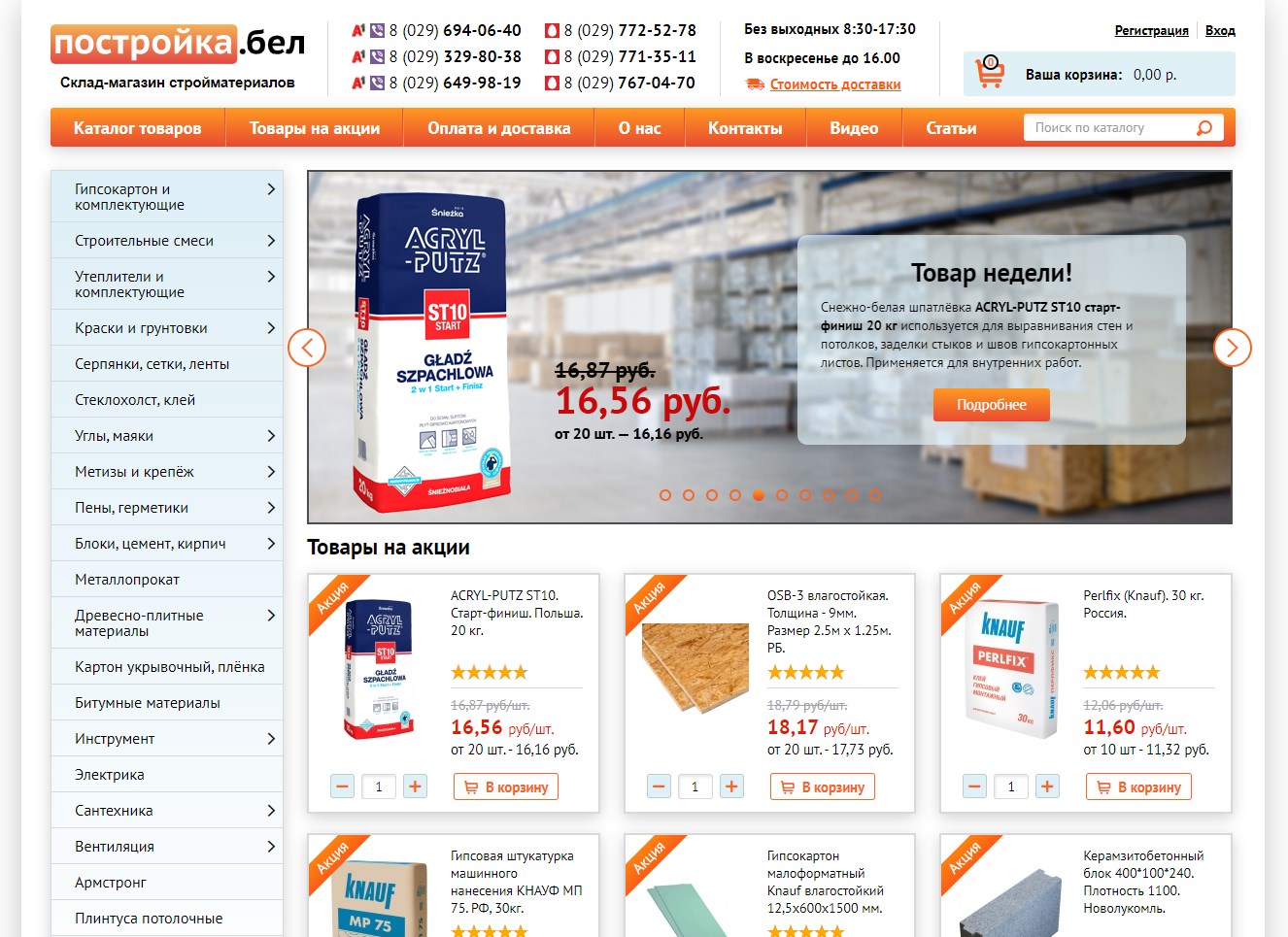This screenshot has width=1288, height=937.
Task: Open the shopping cart icon
Action: [x=990, y=72]
